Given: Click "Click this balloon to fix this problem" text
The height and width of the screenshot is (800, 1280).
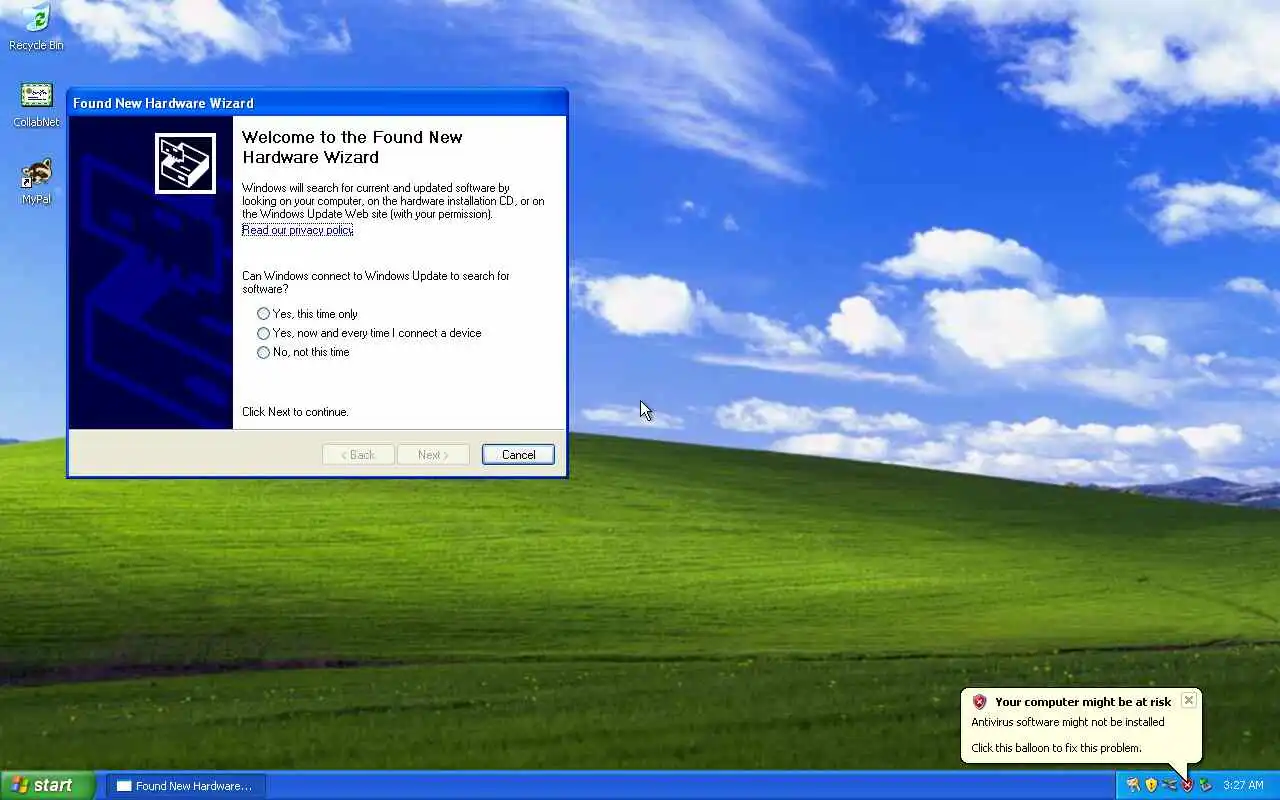Looking at the screenshot, I should 1056,748.
